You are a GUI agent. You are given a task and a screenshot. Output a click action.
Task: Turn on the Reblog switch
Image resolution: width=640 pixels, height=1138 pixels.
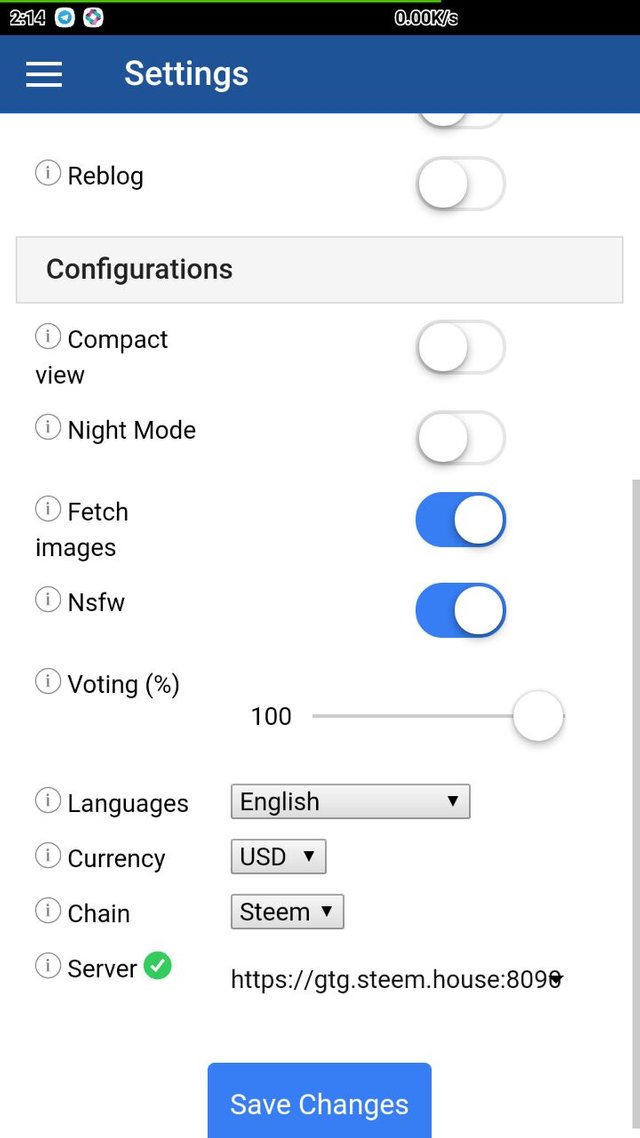point(460,184)
